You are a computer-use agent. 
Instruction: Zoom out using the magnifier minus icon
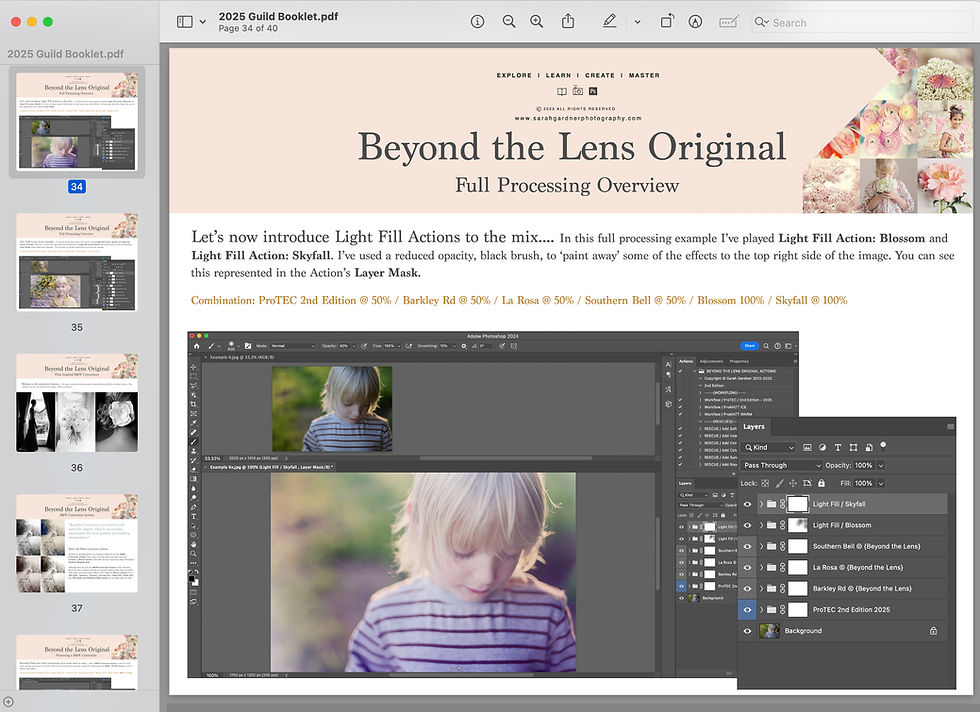(x=509, y=22)
